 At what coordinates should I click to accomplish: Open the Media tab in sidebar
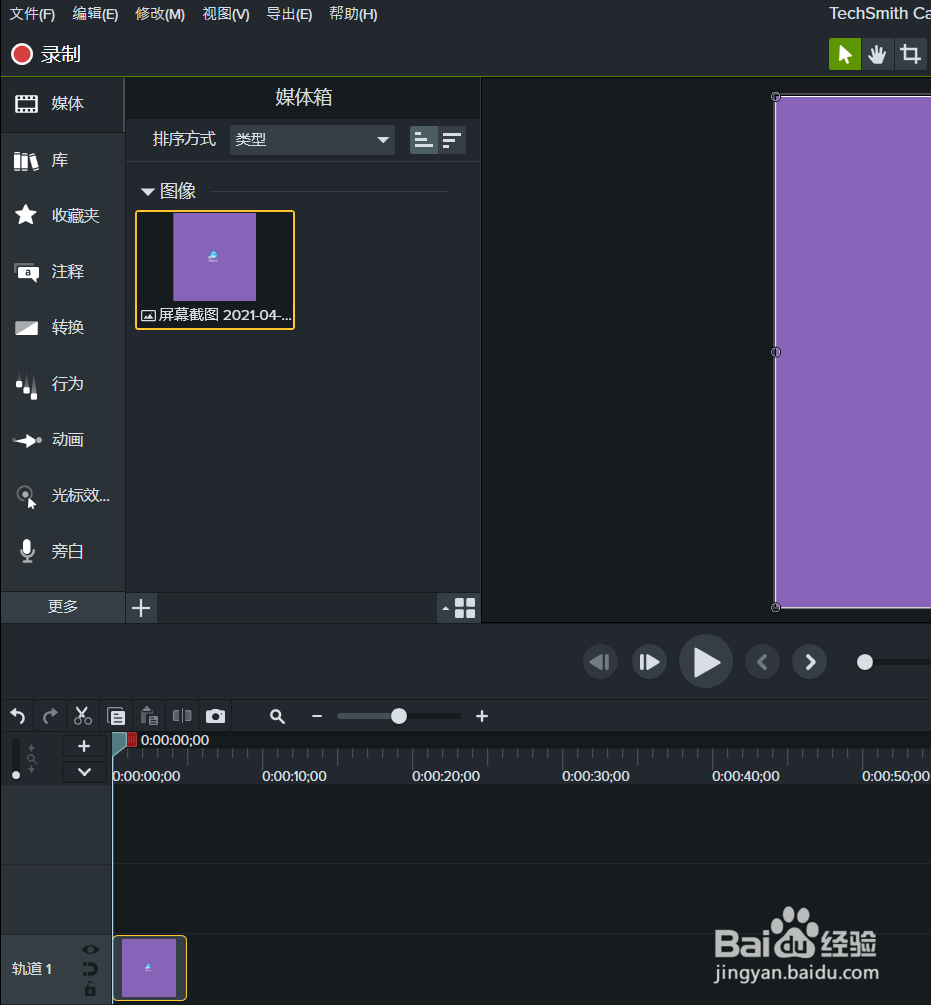click(62, 104)
